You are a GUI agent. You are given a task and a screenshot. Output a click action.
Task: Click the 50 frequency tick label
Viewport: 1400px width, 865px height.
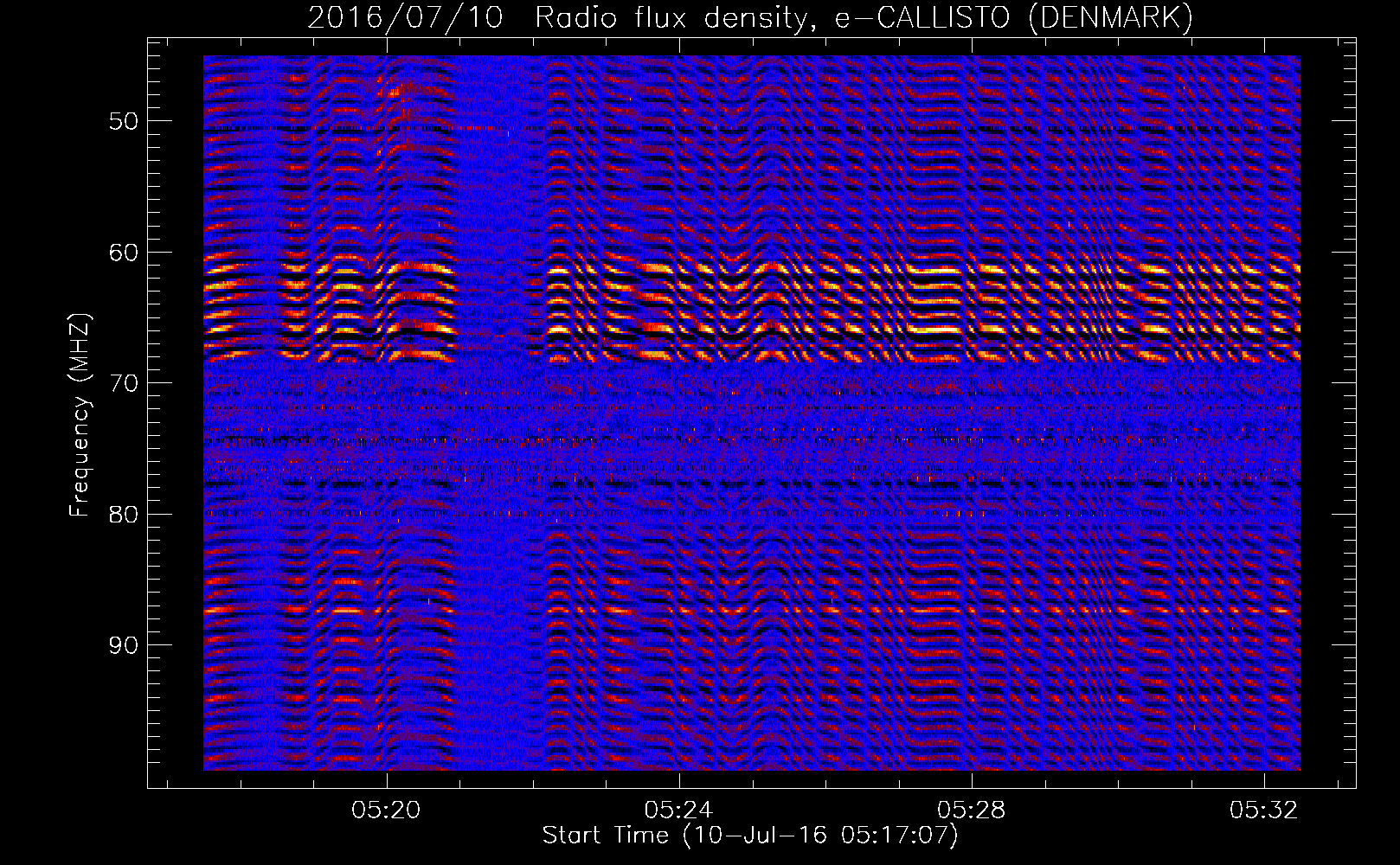tap(123, 121)
